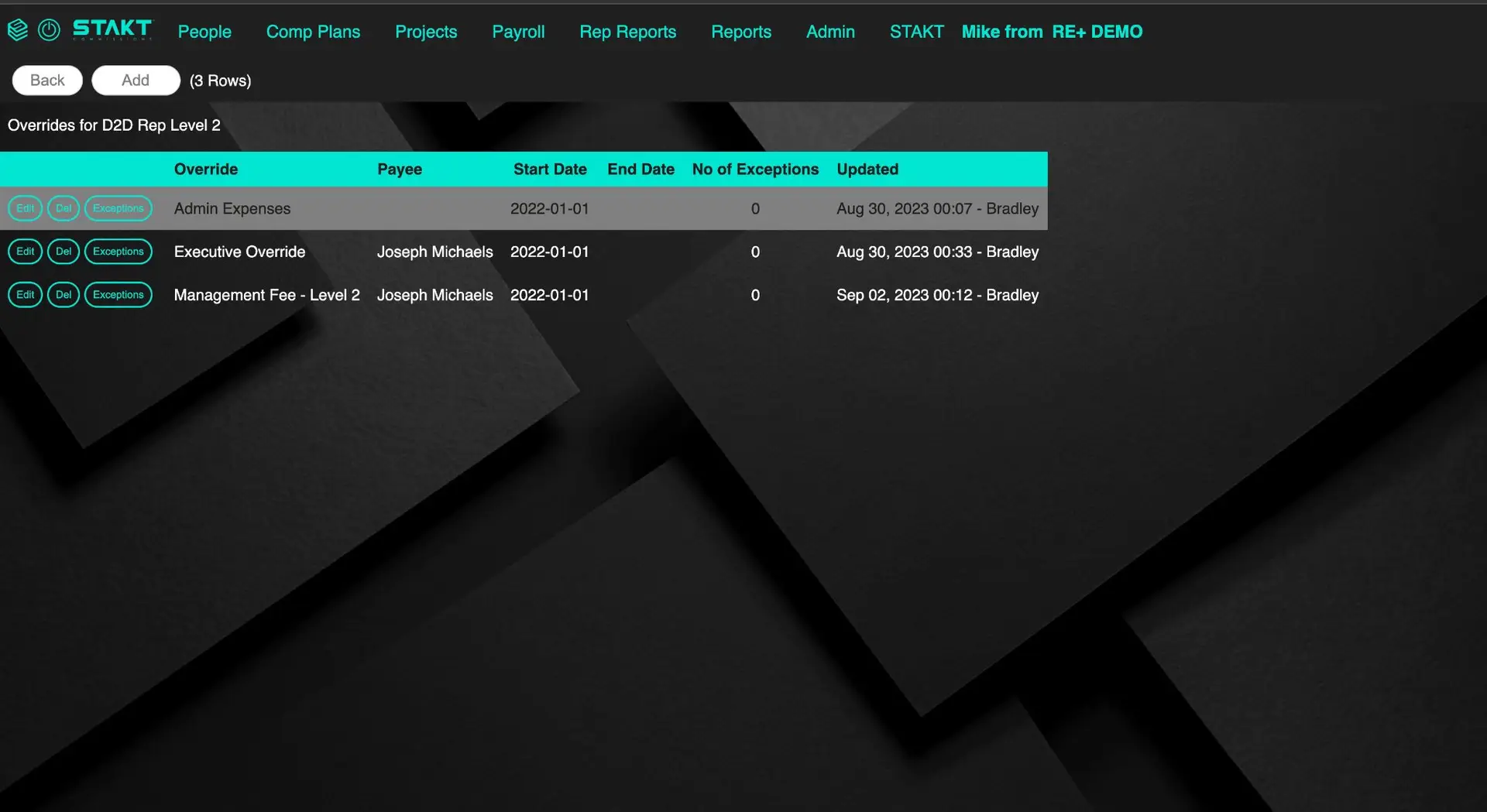1487x812 pixels.
Task: Click the stacked layers icon in the header
Action: pos(18,30)
